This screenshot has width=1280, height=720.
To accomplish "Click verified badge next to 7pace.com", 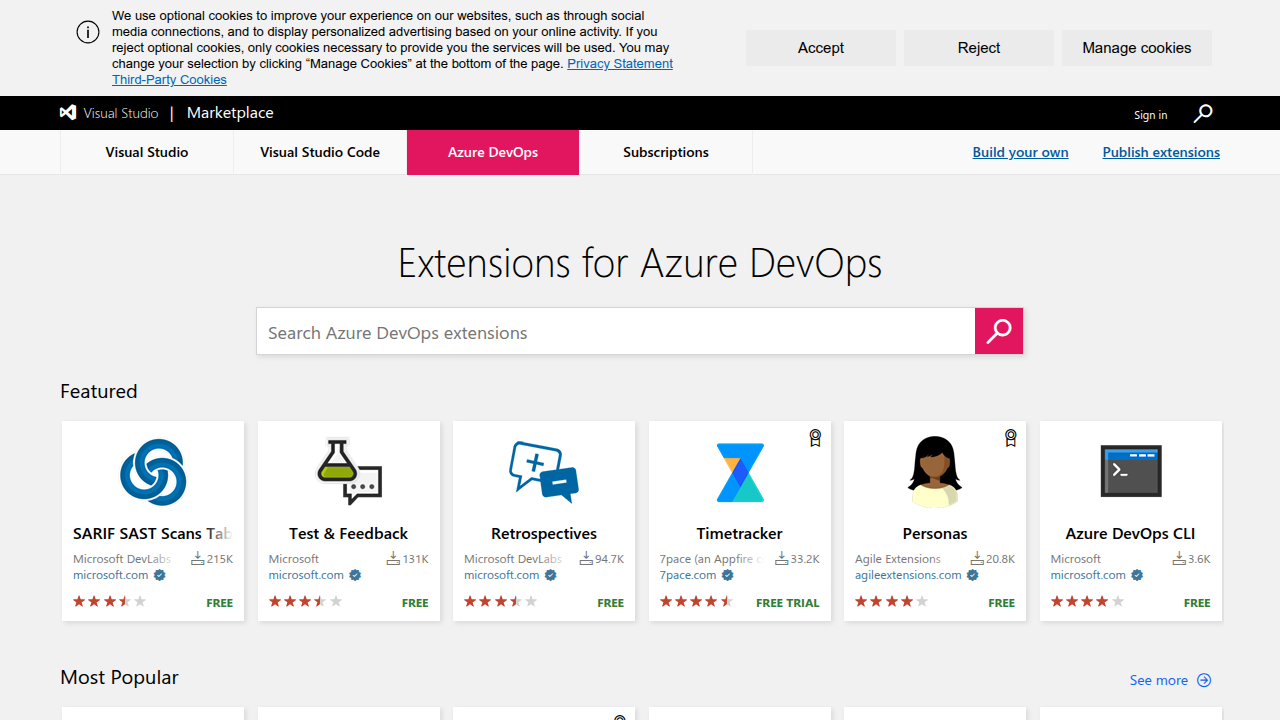I will pyautogui.click(x=728, y=575).
